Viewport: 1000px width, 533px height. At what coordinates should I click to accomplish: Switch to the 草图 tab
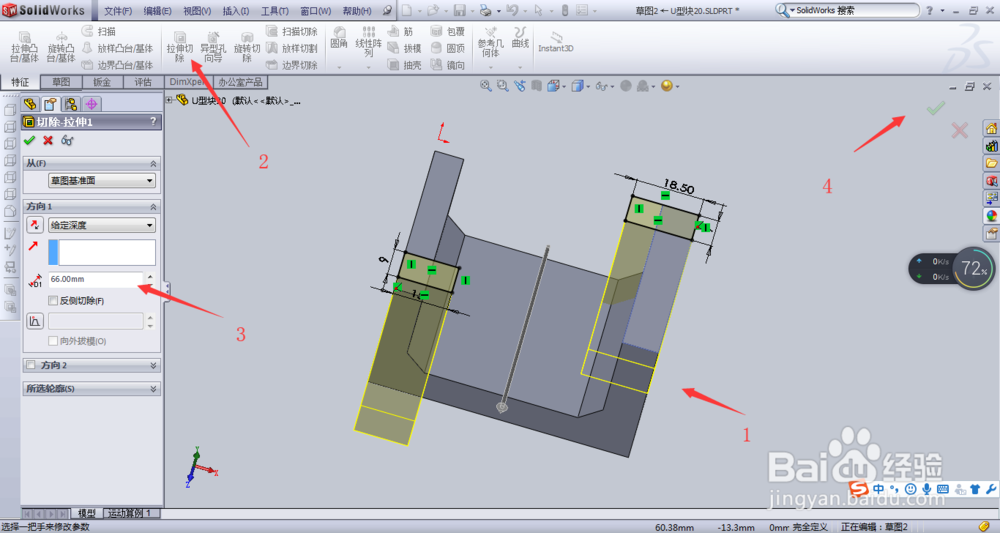click(x=61, y=82)
